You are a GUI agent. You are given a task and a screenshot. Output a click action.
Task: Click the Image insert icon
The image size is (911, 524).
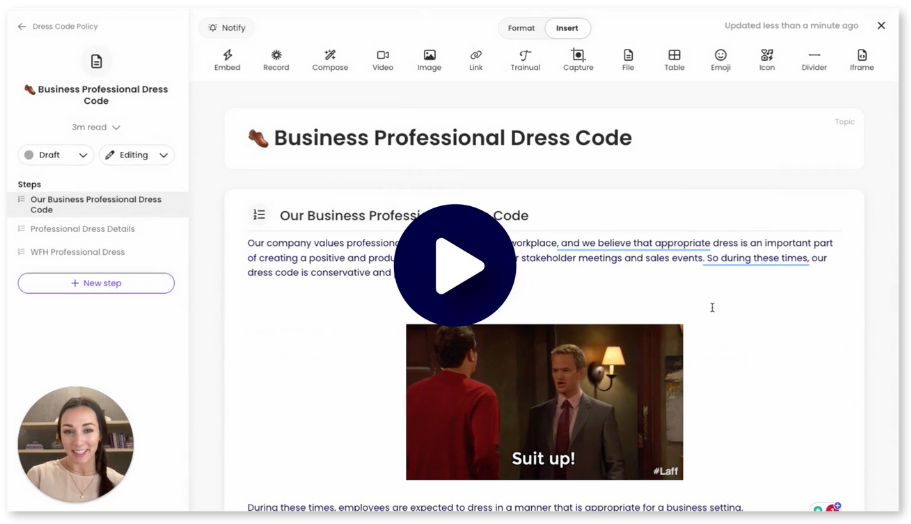pyautogui.click(x=429, y=56)
